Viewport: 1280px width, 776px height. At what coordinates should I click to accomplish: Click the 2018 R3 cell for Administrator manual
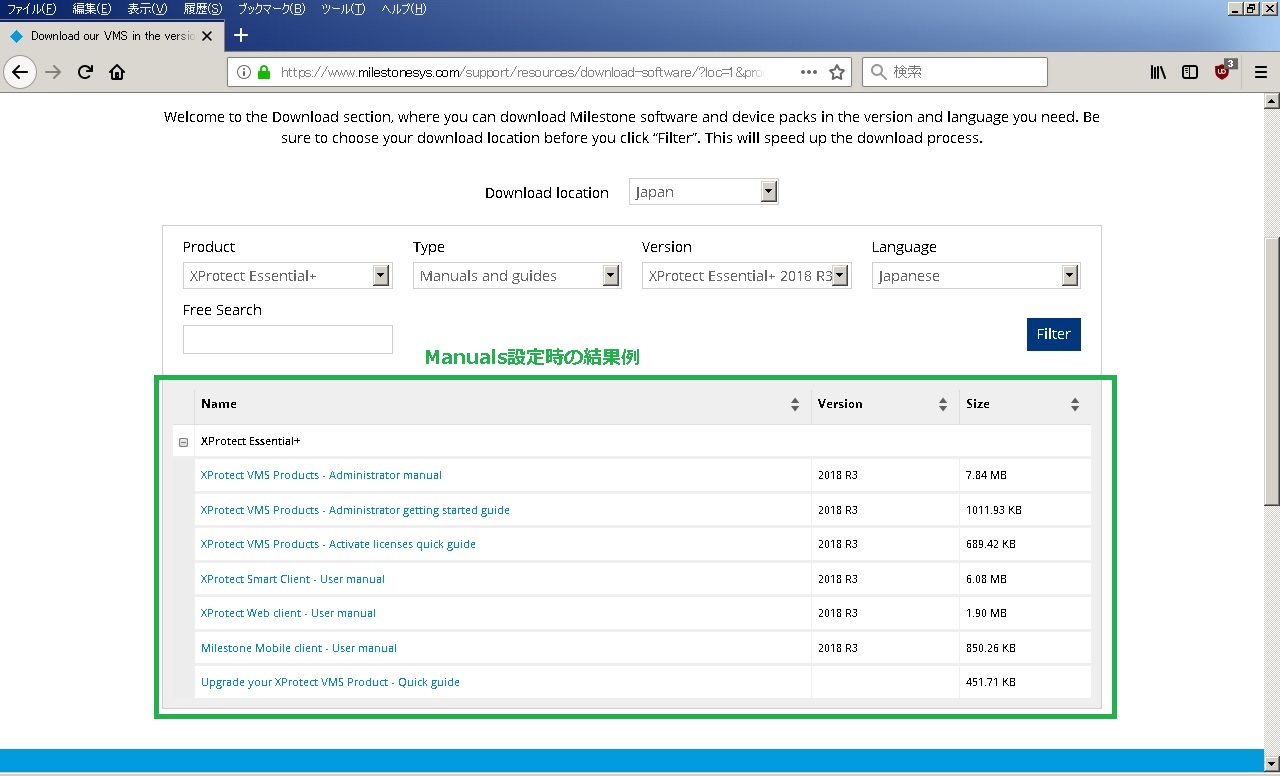pos(885,475)
